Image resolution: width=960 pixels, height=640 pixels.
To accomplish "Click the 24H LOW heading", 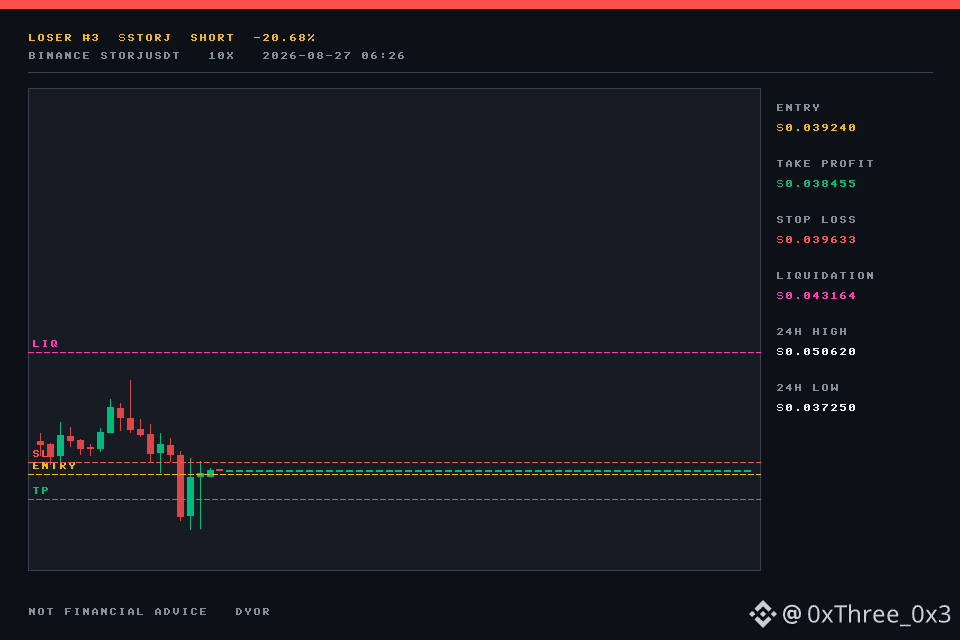I will (808, 388).
